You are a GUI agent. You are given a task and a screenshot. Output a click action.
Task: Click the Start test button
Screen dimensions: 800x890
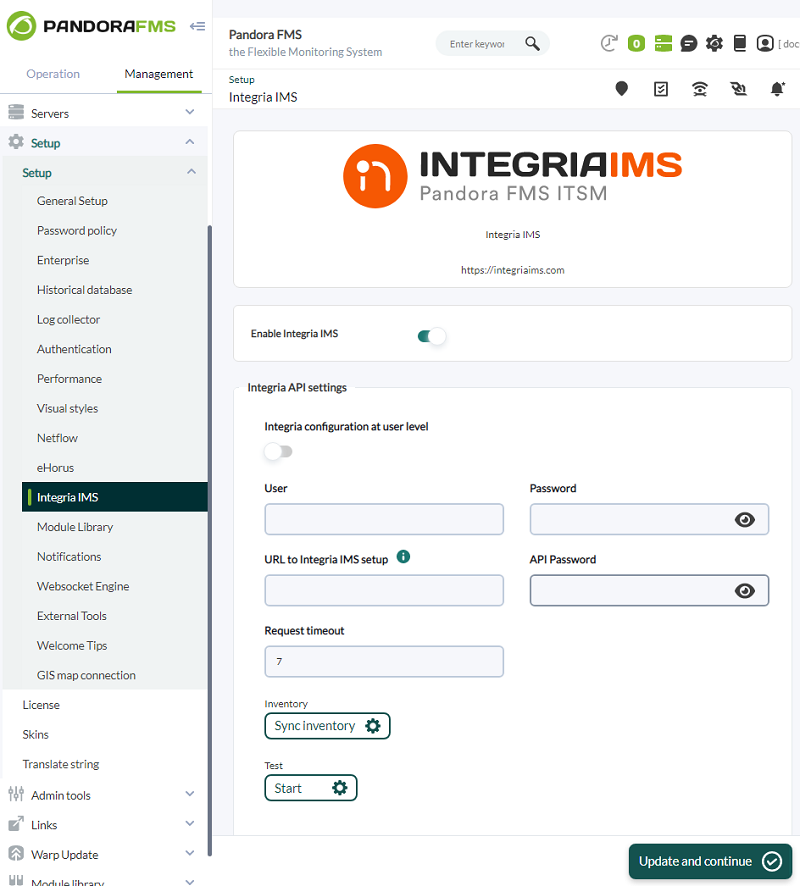[x=311, y=788]
